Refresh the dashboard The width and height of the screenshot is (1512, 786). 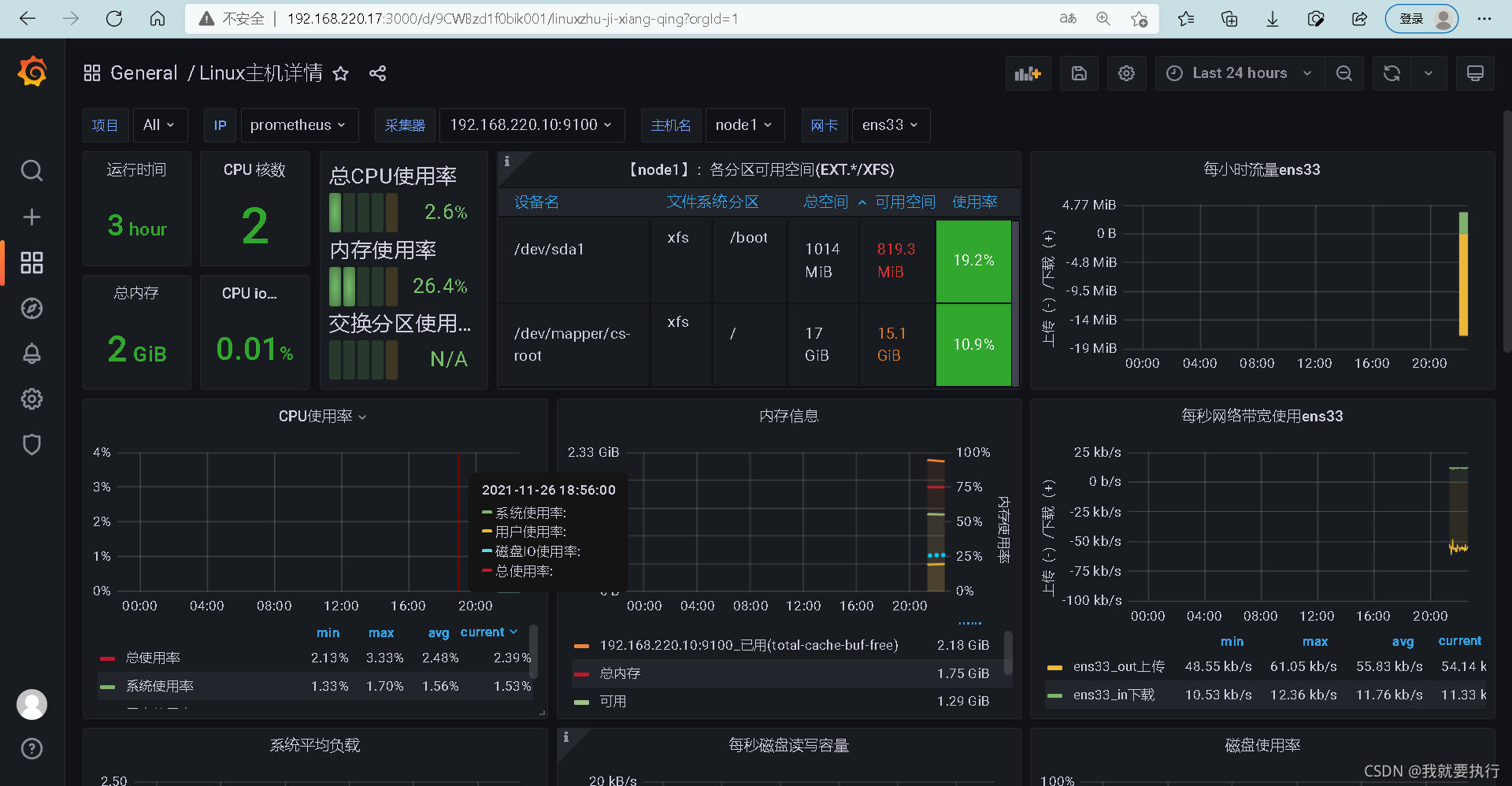[1392, 73]
